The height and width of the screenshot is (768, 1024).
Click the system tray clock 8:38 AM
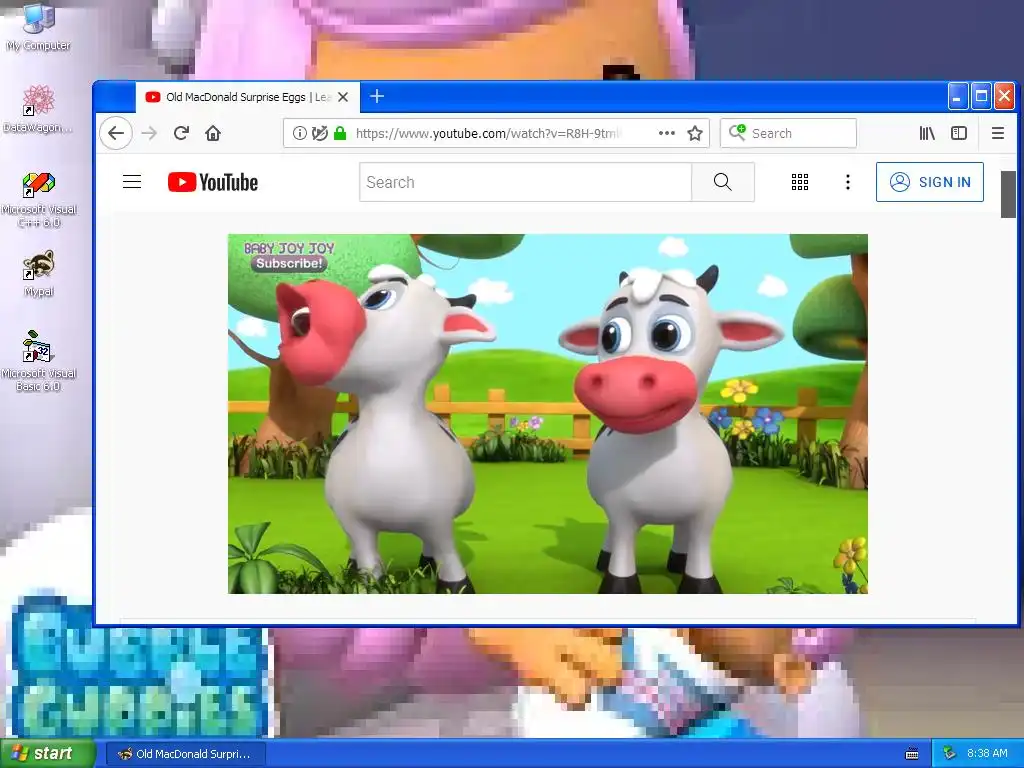[x=987, y=754]
